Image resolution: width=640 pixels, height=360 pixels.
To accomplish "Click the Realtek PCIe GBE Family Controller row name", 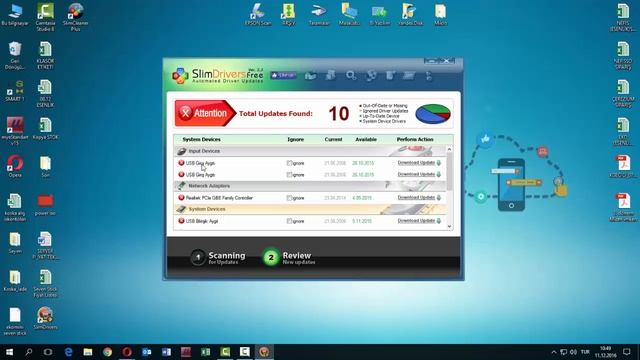I will point(219,198).
